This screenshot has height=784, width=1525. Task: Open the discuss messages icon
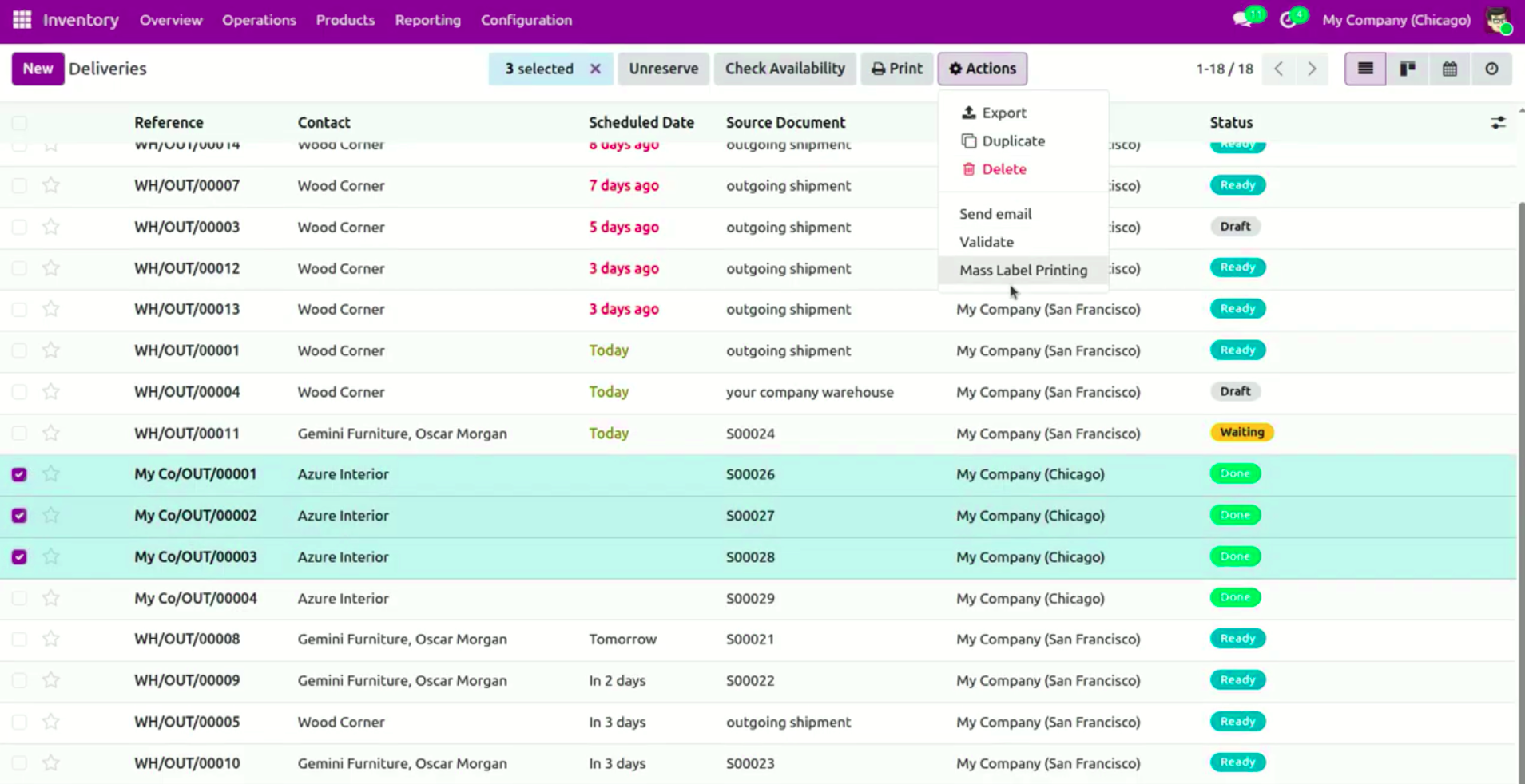click(x=1242, y=20)
